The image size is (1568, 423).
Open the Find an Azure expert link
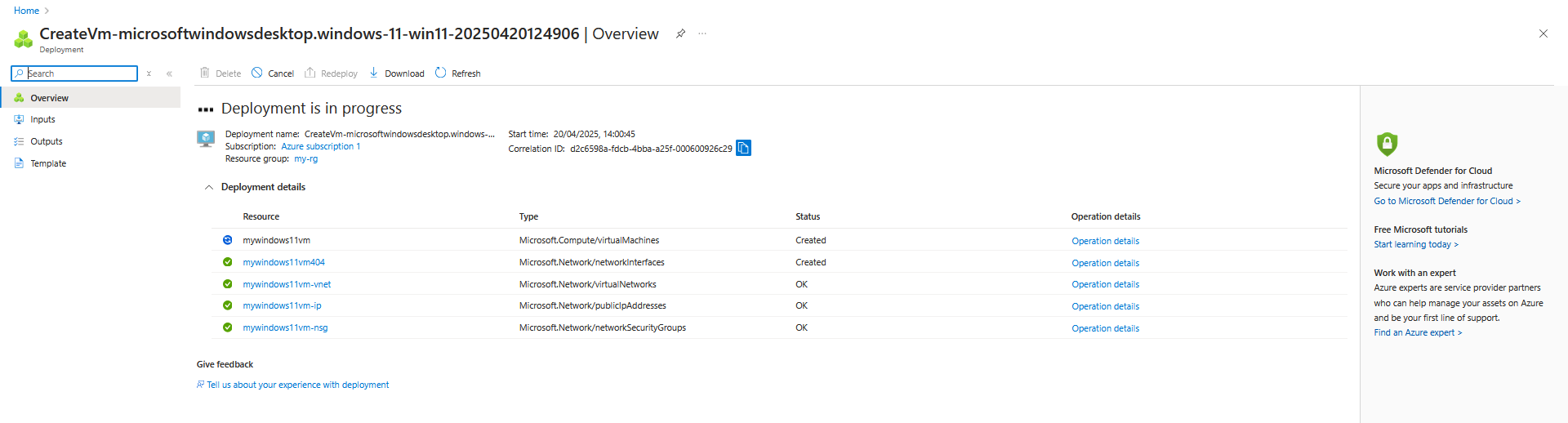1418,332
